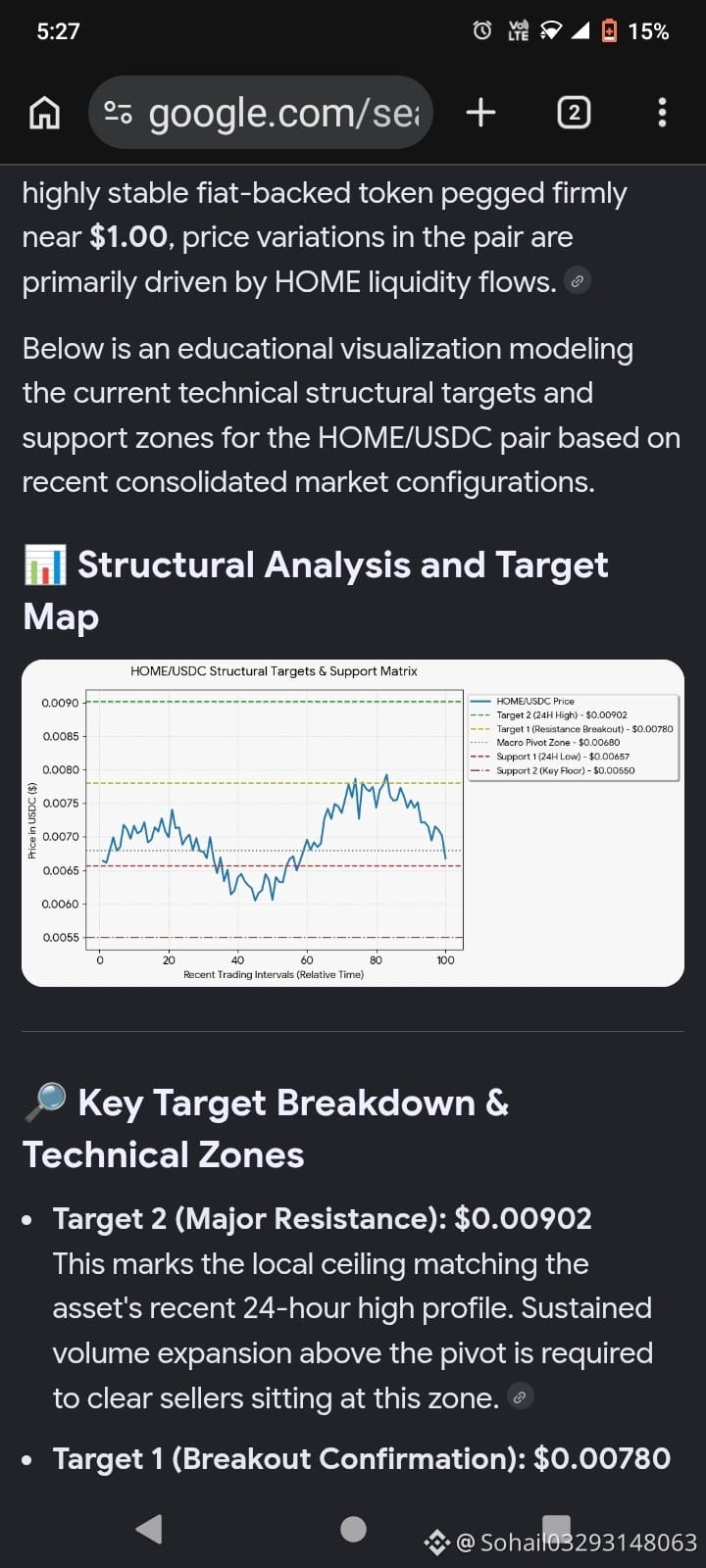
Task: Tap the "Target 2 (Major Resistance): $0.00902" line
Action: (x=323, y=1218)
